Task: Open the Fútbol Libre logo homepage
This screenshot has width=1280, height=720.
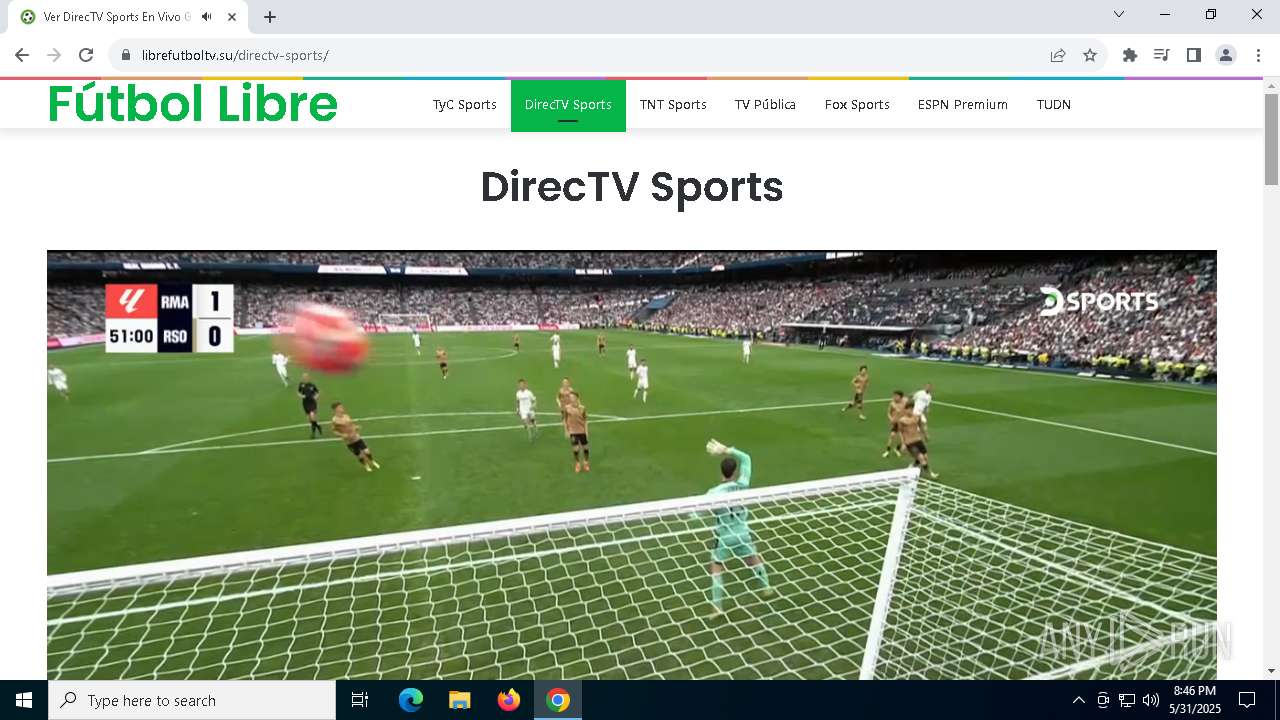Action: point(193,103)
